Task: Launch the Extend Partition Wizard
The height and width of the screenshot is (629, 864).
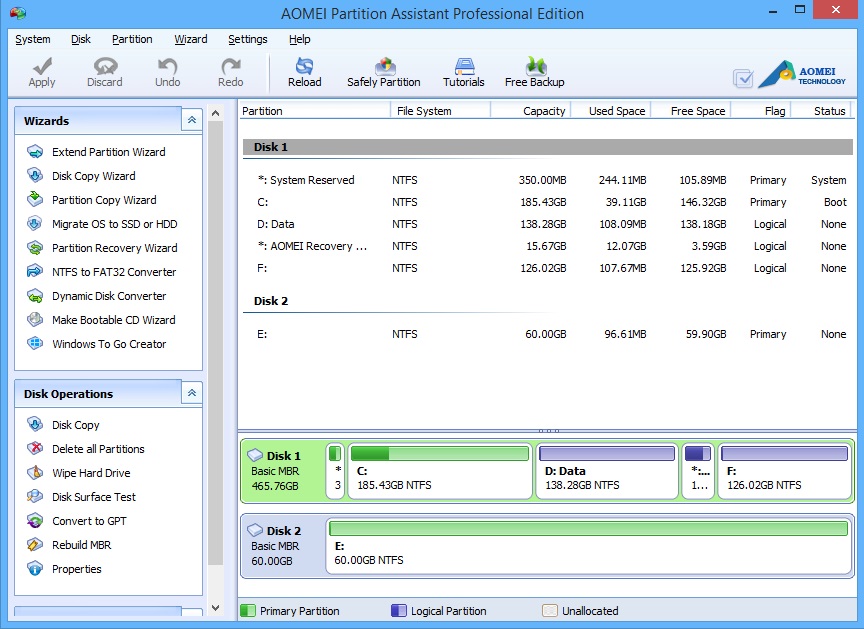Action: (x=108, y=152)
